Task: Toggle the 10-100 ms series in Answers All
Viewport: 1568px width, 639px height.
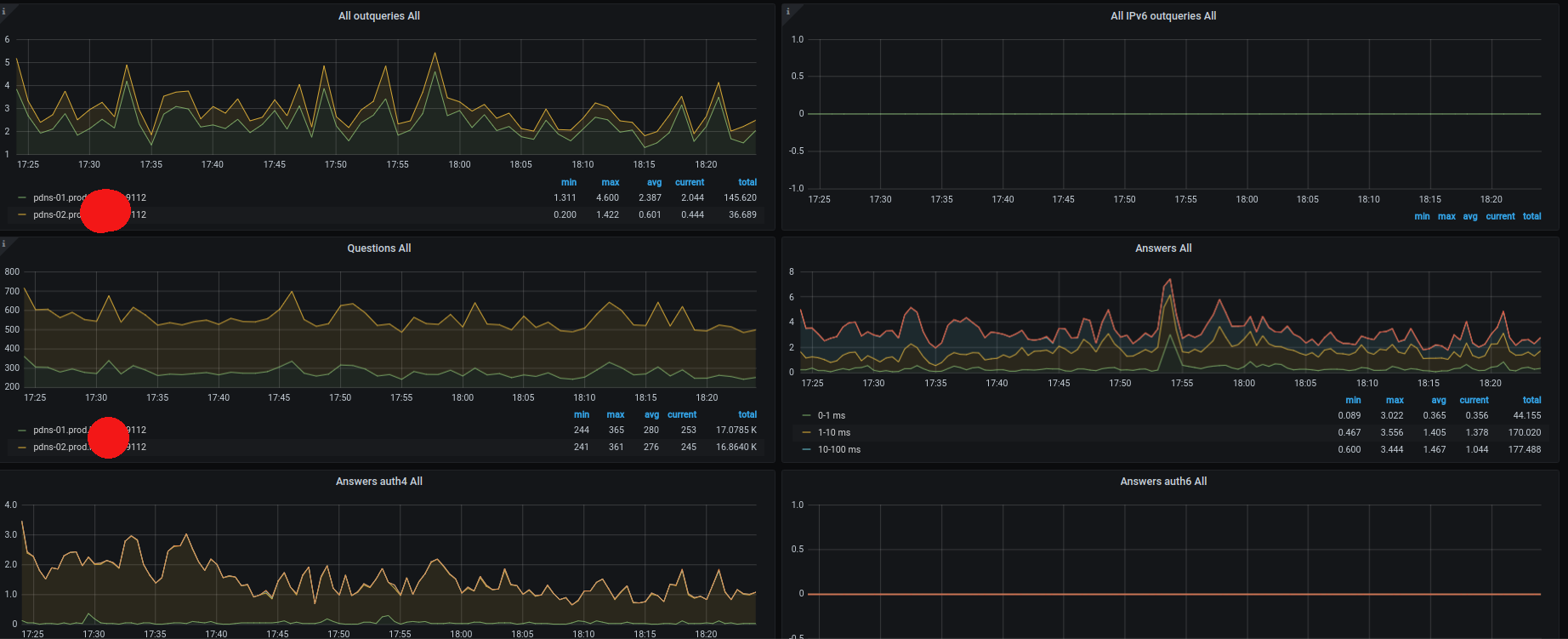Action: point(839,449)
